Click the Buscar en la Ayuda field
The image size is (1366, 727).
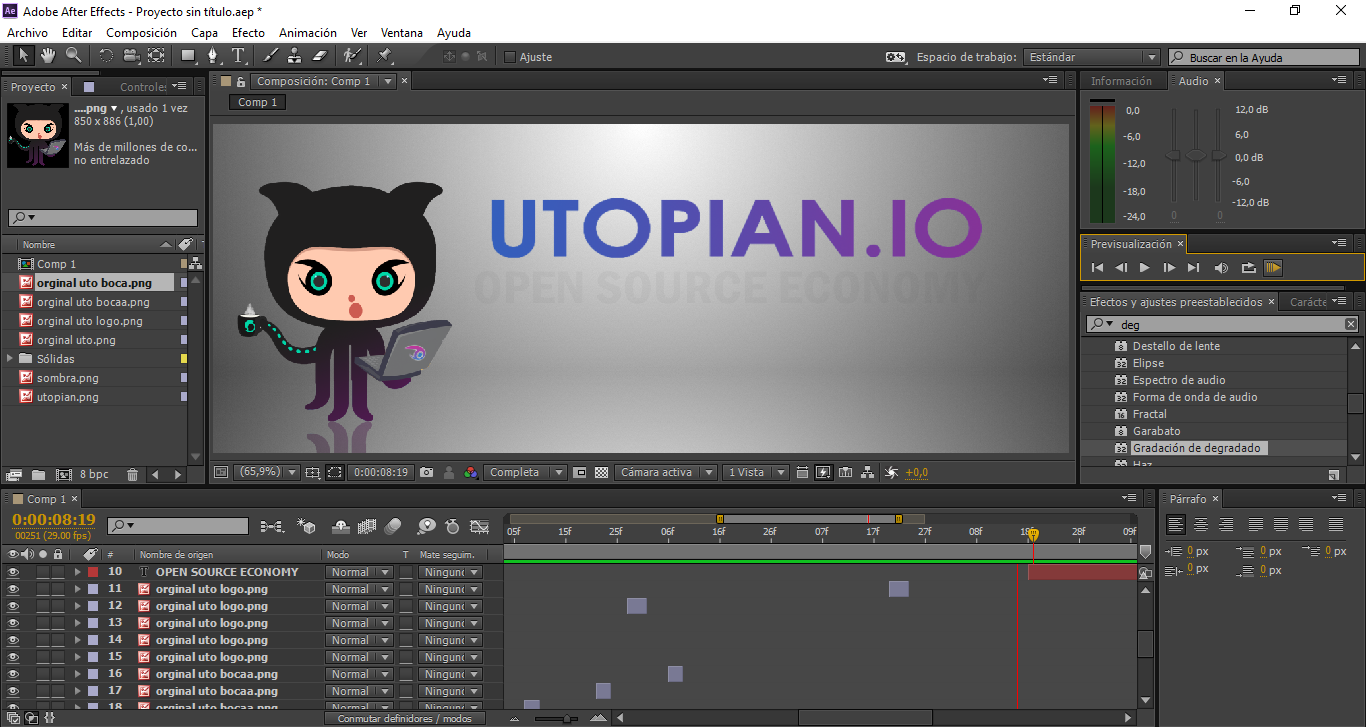[1263, 57]
